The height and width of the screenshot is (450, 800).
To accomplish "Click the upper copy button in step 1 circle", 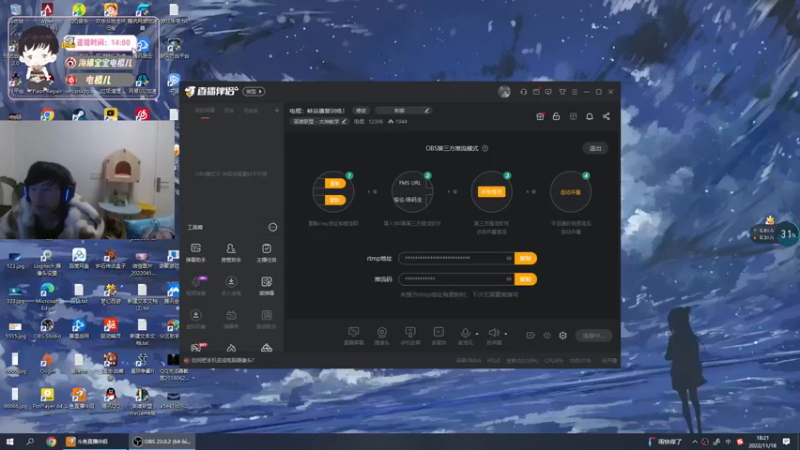I will coord(335,184).
